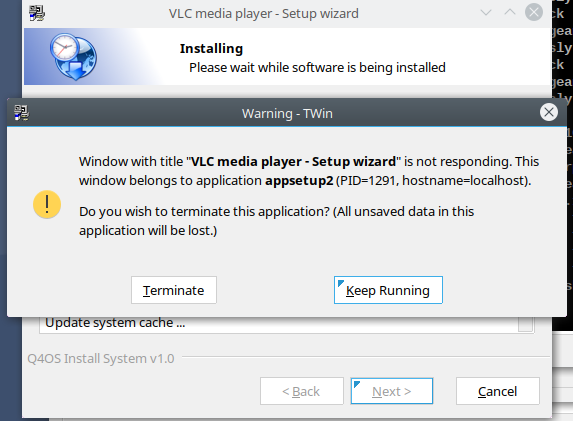The width and height of the screenshot is (573, 421).
Task: Click the yellow exclamation warning icon
Action: 47,204
